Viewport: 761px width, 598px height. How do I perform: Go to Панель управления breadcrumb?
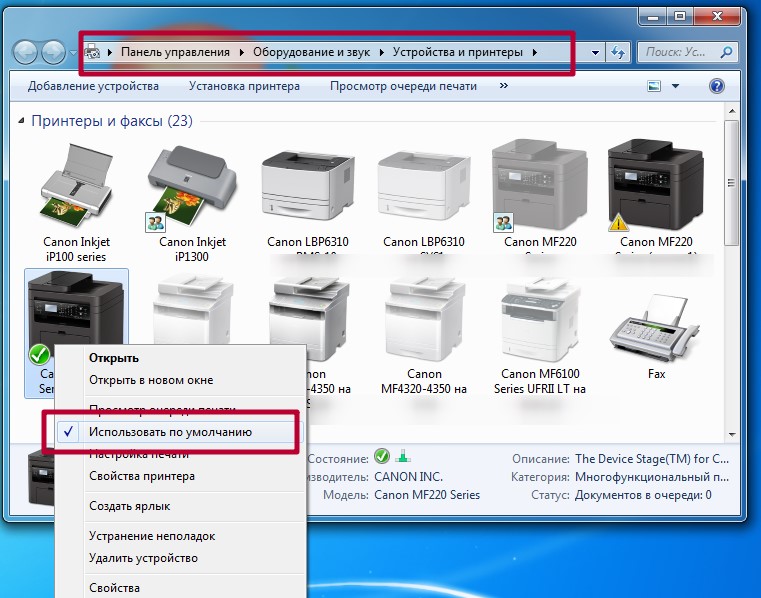click(x=175, y=52)
